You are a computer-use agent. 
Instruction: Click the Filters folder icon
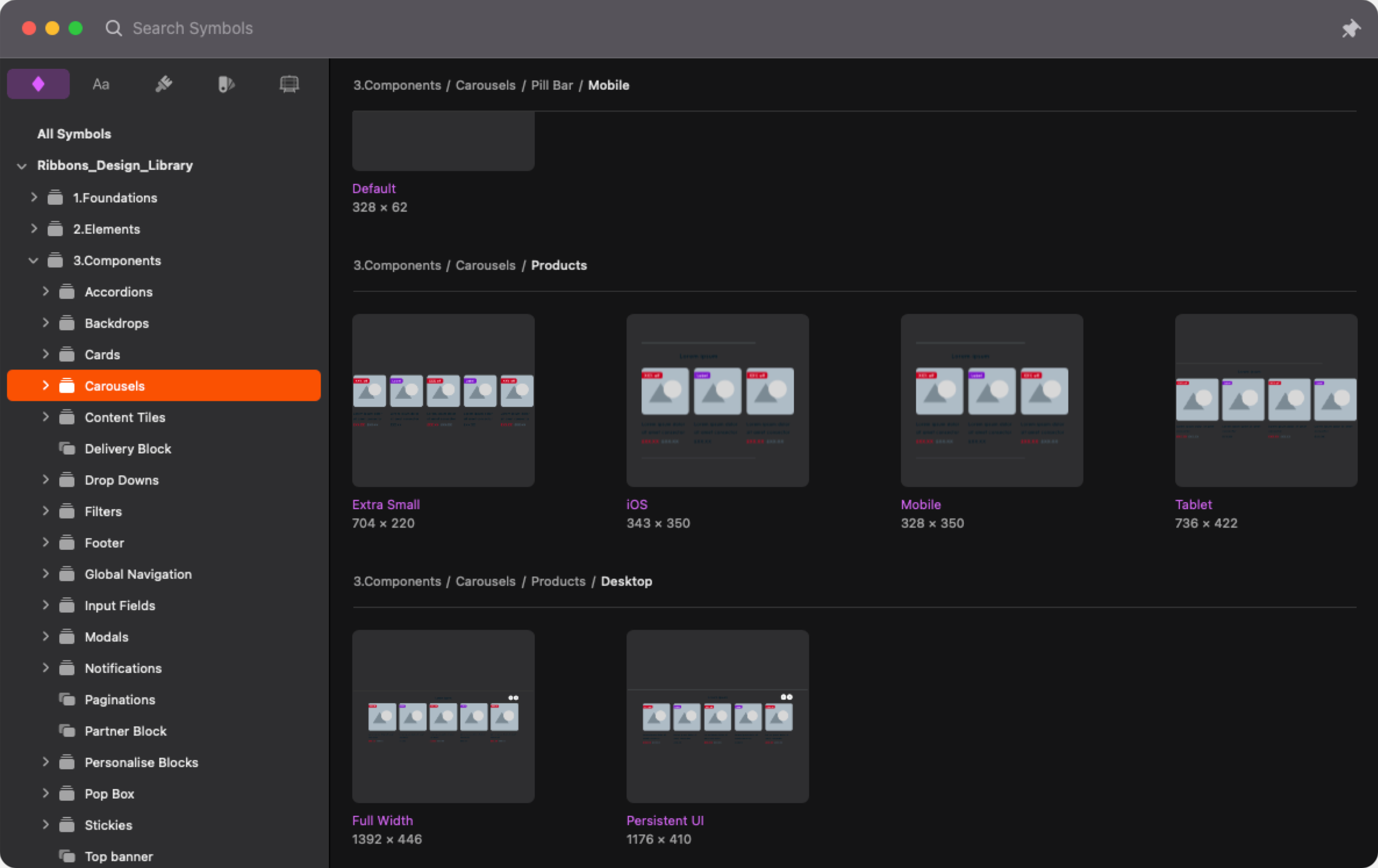(x=67, y=511)
